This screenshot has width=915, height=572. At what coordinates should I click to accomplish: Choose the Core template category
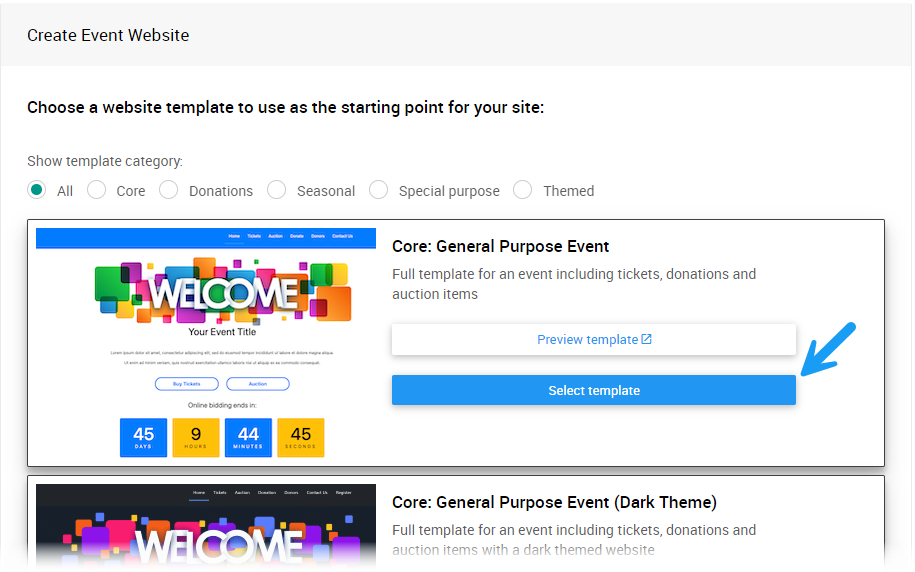[97, 190]
